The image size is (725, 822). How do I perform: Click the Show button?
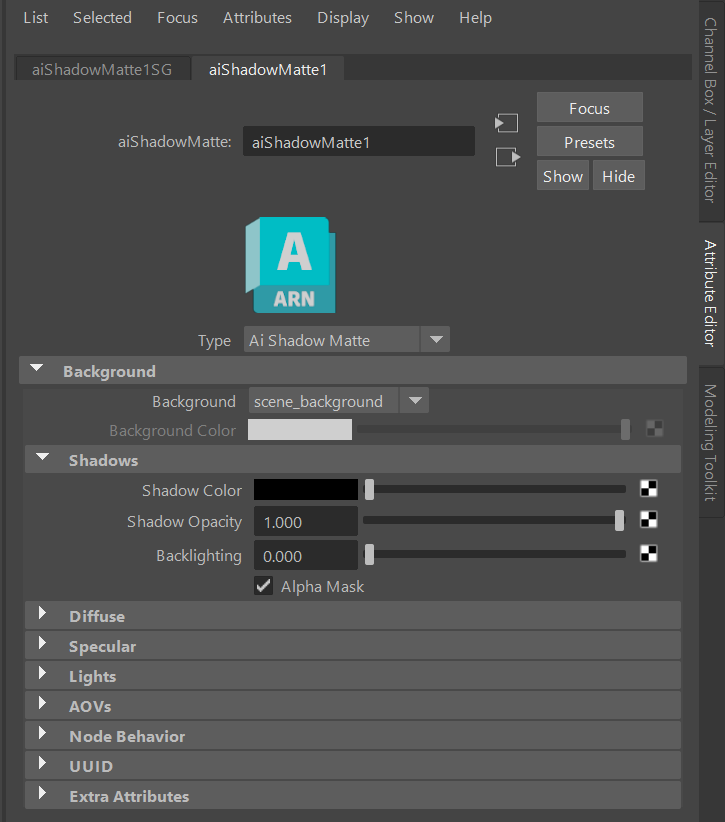[563, 176]
